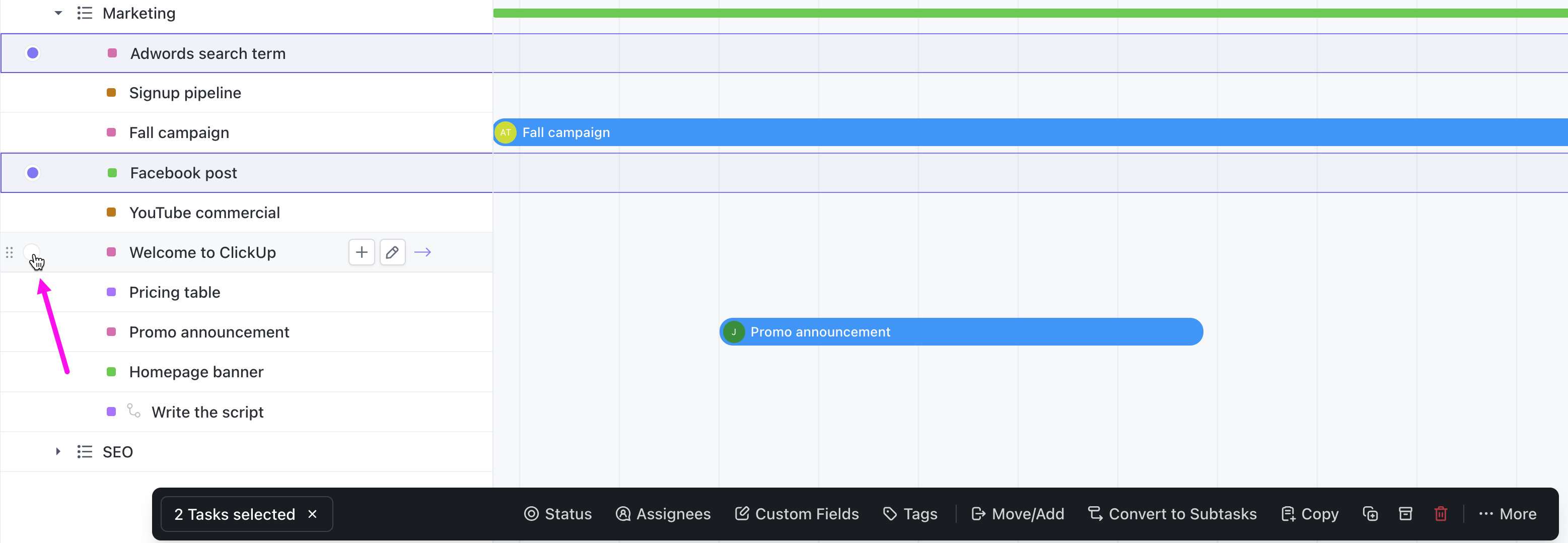Select the Fall campaign bar on the timeline
The image size is (1568, 543).
(974, 132)
